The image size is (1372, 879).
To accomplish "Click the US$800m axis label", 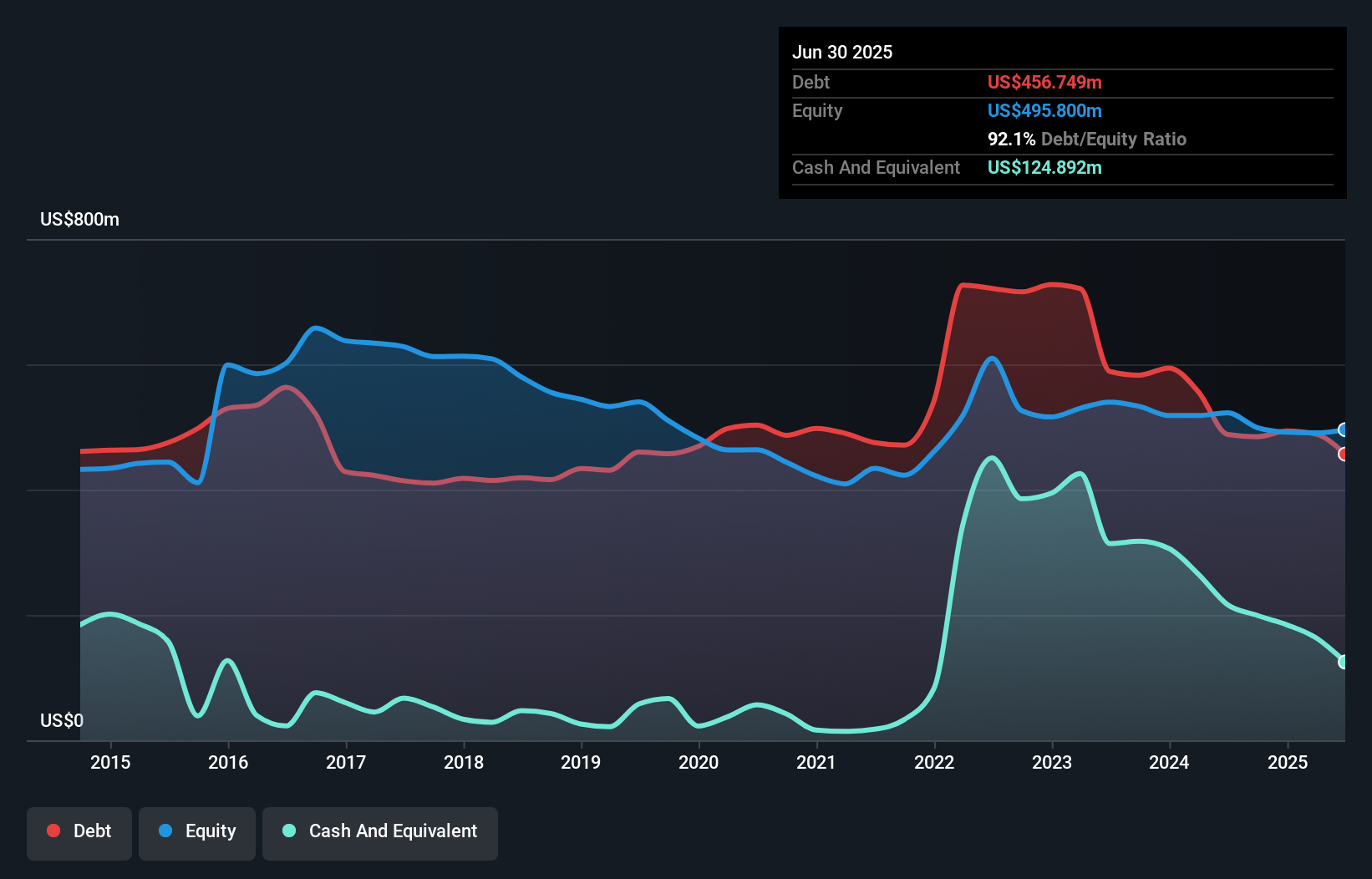I will pyautogui.click(x=79, y=219).
